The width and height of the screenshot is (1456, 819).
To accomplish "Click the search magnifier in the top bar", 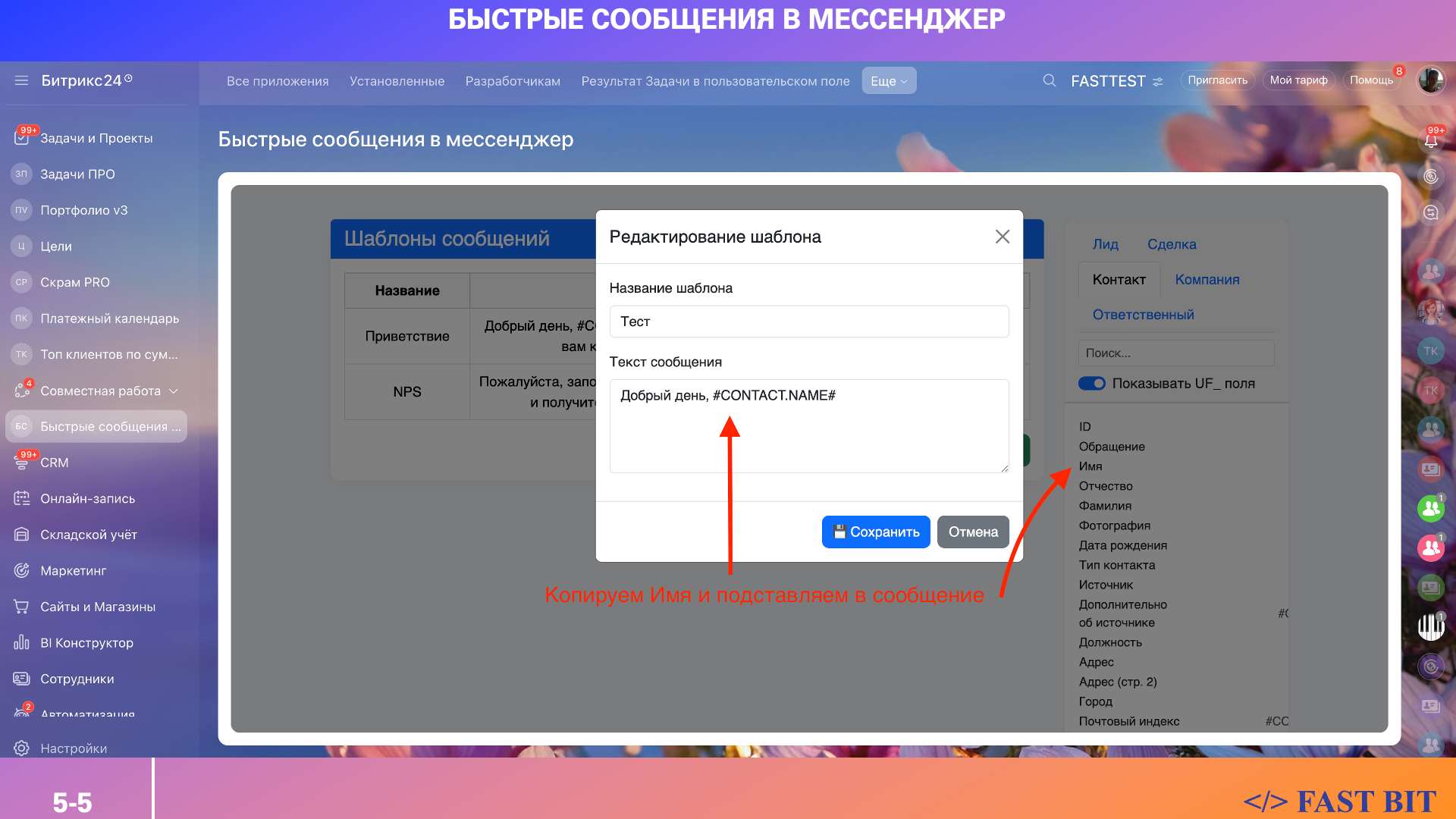I will coord(1050,80).
